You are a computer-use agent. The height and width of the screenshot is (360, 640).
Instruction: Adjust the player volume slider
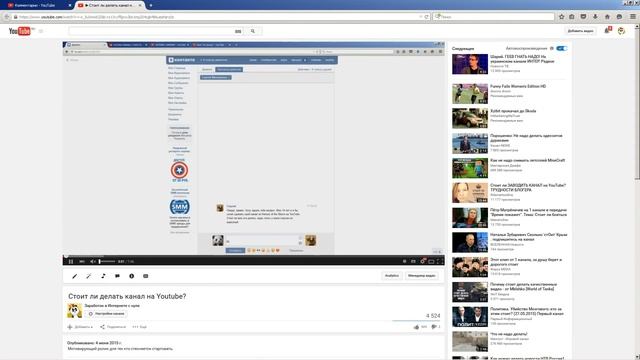tap(107, 261)
